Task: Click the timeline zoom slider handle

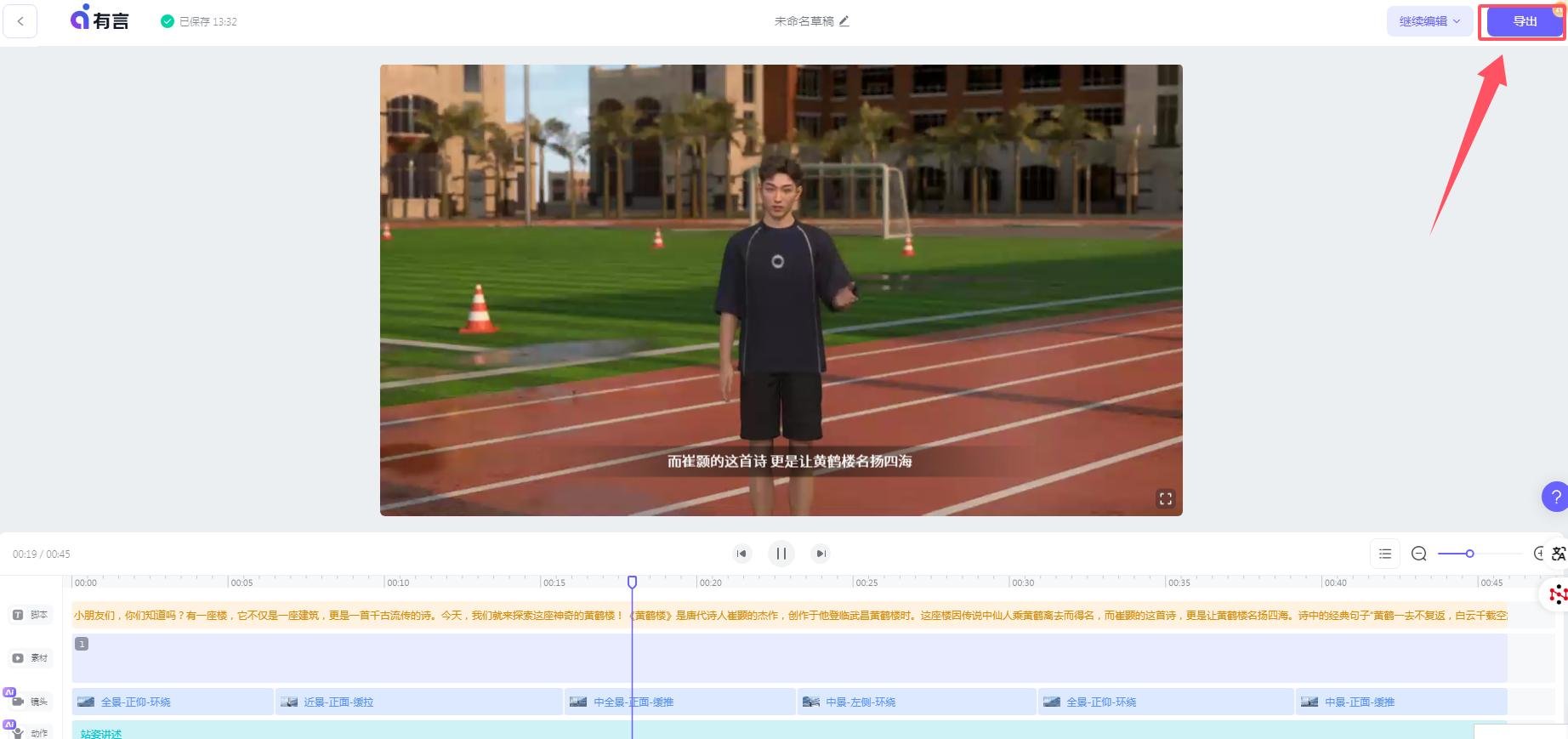Action: (x=1469, y=554)
